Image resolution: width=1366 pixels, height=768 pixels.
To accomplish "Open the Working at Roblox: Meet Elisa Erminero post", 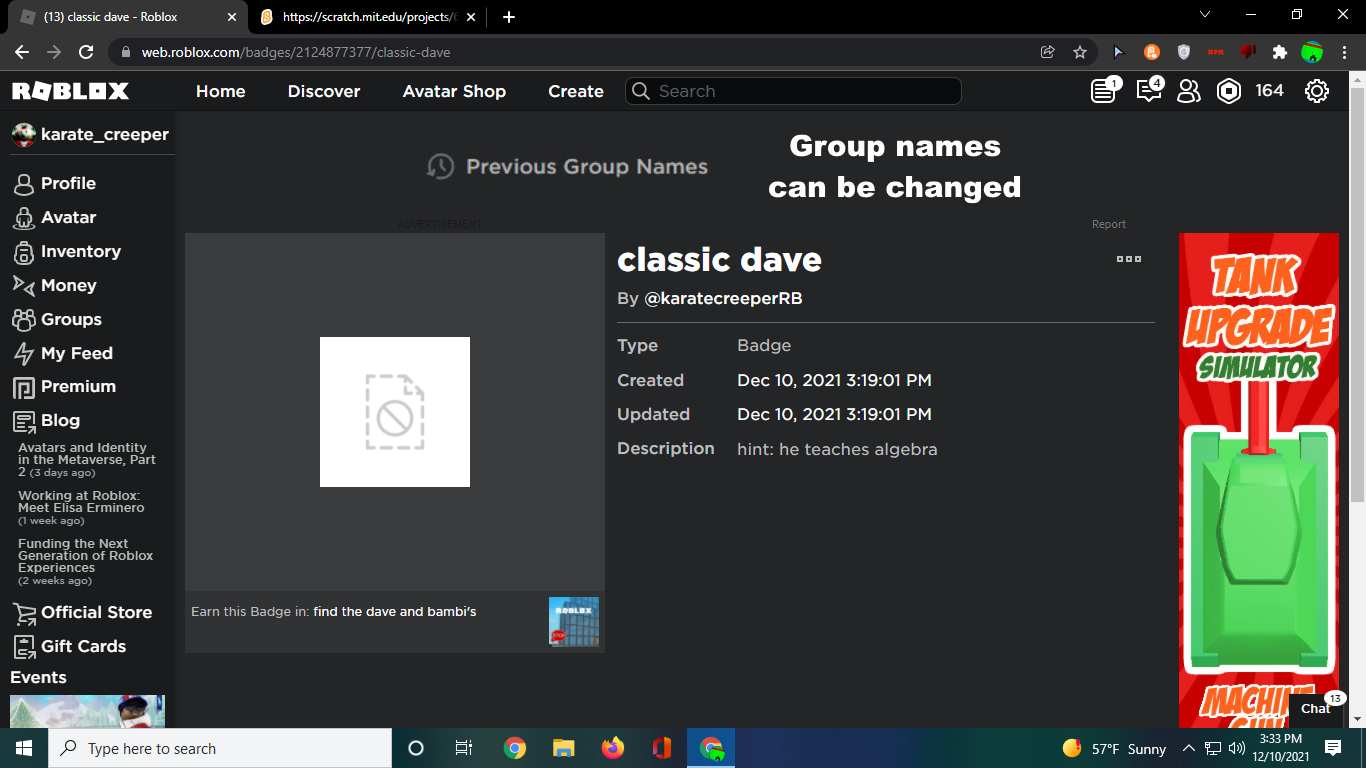I will pos(81,508).
